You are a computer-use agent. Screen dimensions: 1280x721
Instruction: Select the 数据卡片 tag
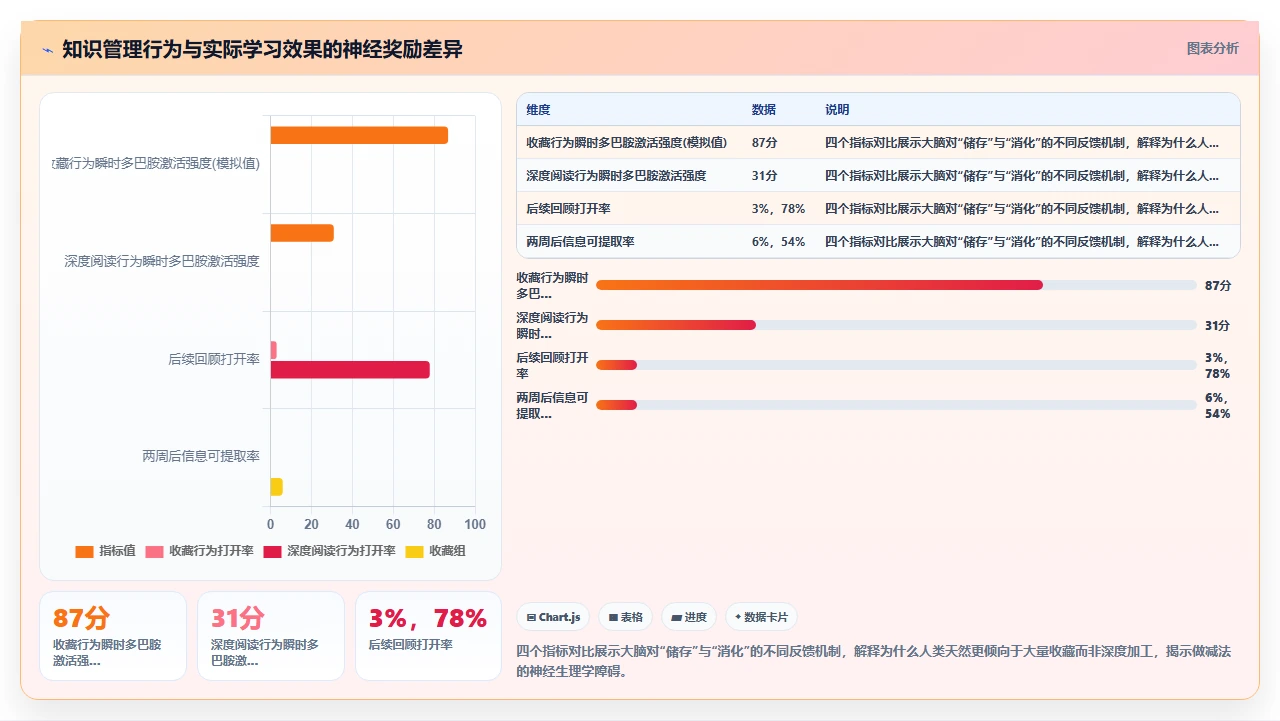[x=761, y=617]
